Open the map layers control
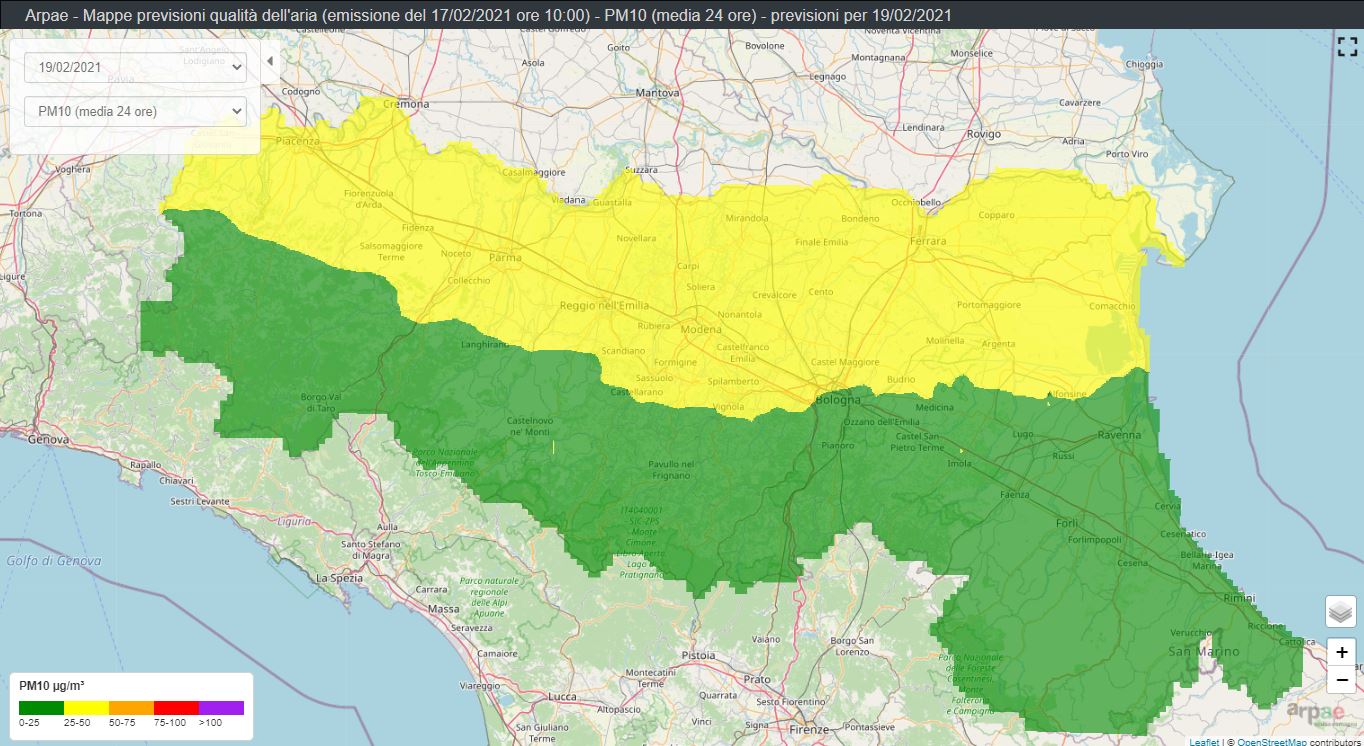Image resolution: width=1364 pixels, height=746 pixels. pos(1341,611)
